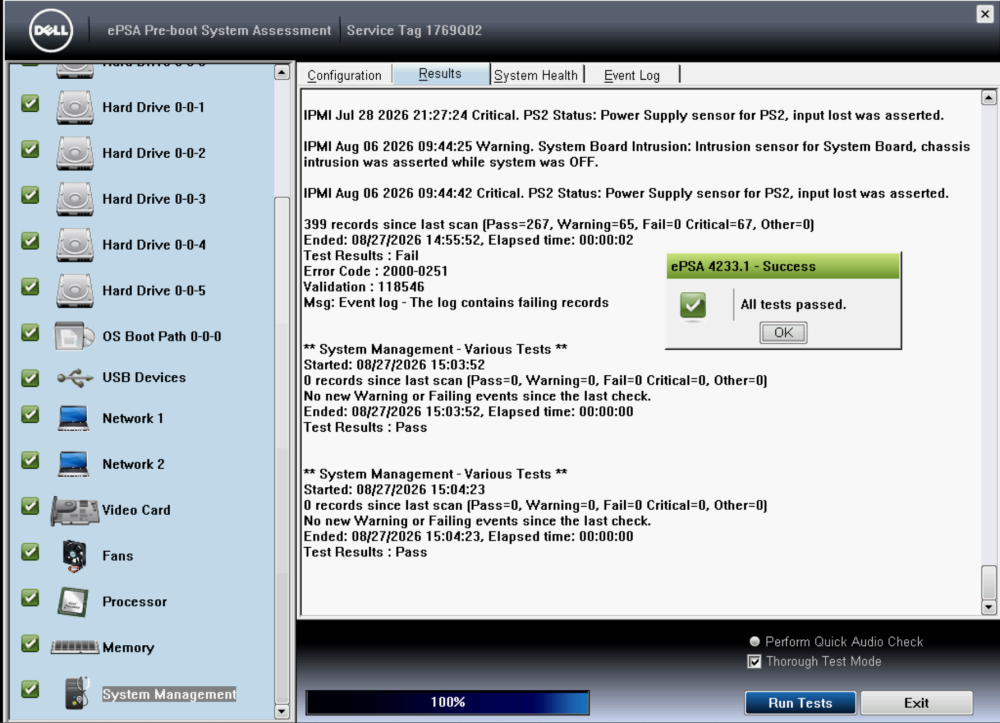Uncheck the USB Devices checkbox
1000x723 pixels.
click(30, 378)
